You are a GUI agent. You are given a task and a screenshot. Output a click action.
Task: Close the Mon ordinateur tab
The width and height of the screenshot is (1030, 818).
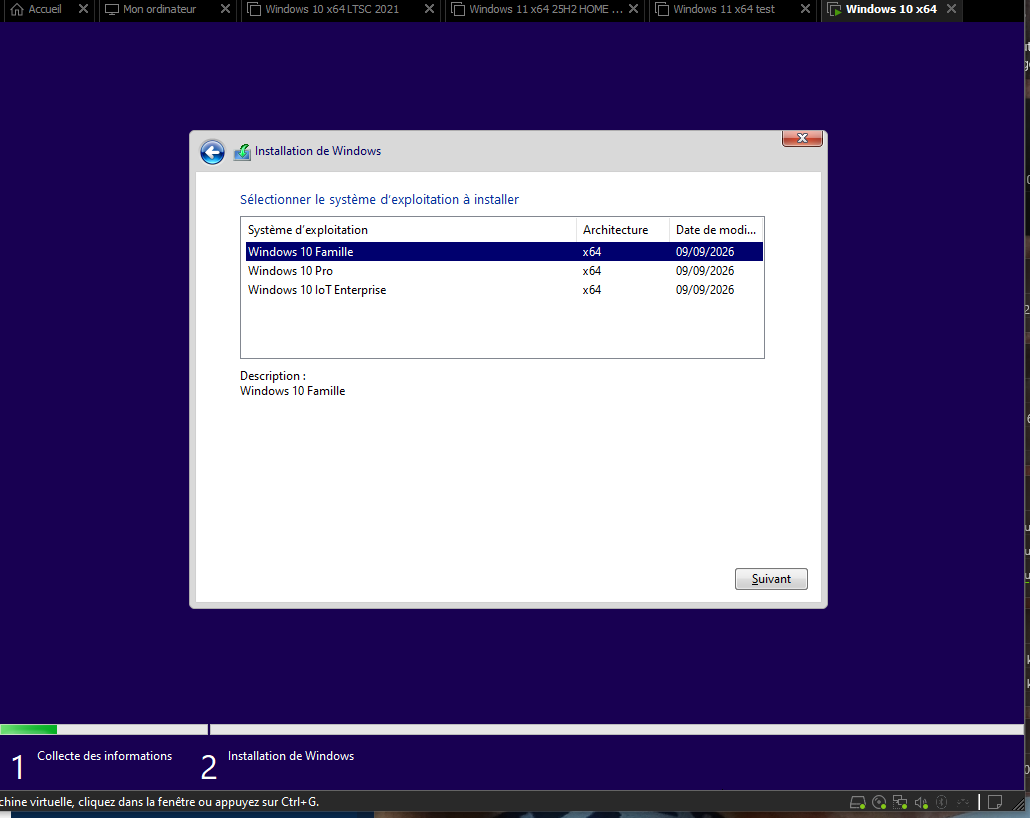225,9
